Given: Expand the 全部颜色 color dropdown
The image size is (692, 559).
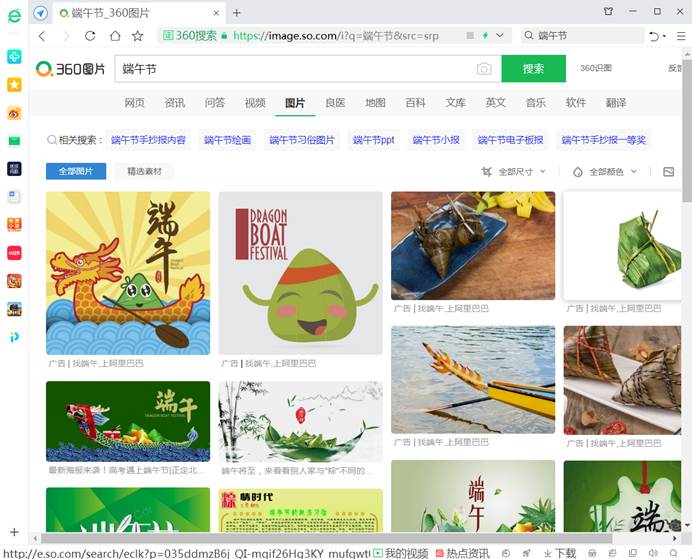Looking at the screenshot, I should click(605, 172).
